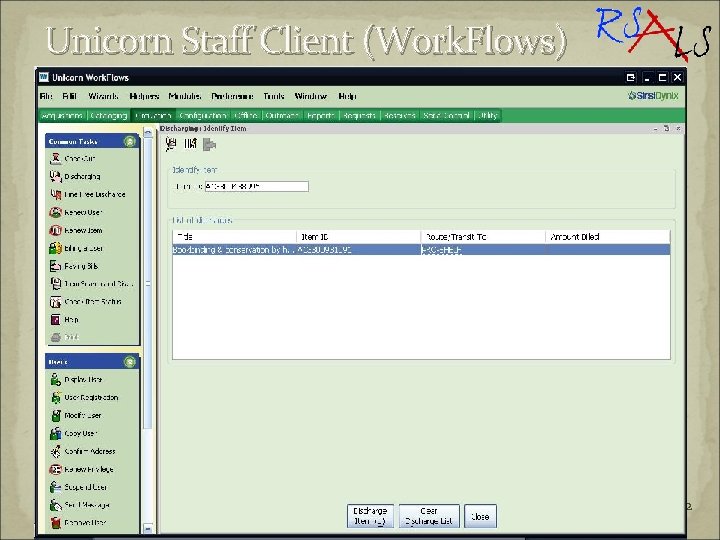This screenshot has height=540, width=720.
Task: Switch to the Acquisitions module tab
Action: pyautogui.click(x=62, y=116)
